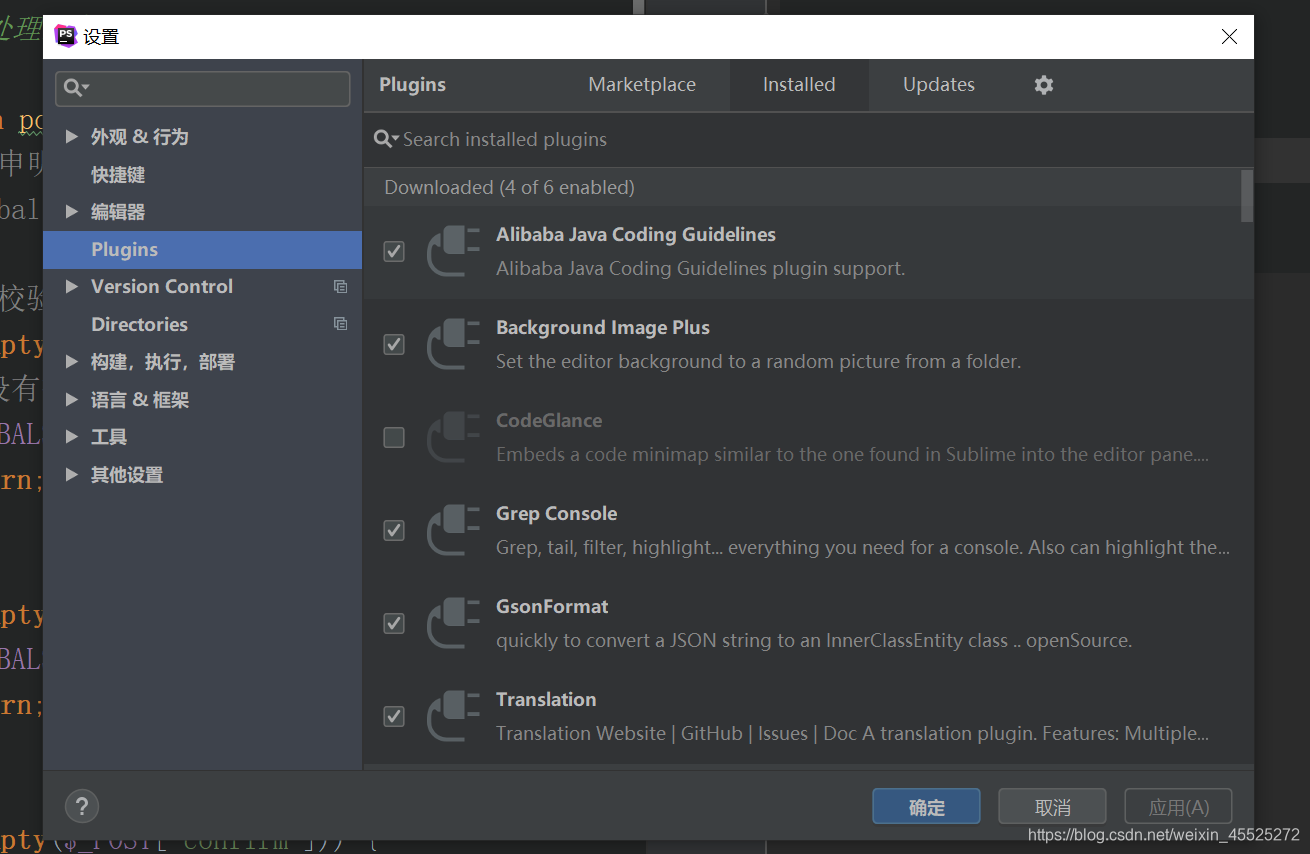Expand the 外观 & 行为 tree node
The image size is (1310, 854).
(x=71, y=136)
